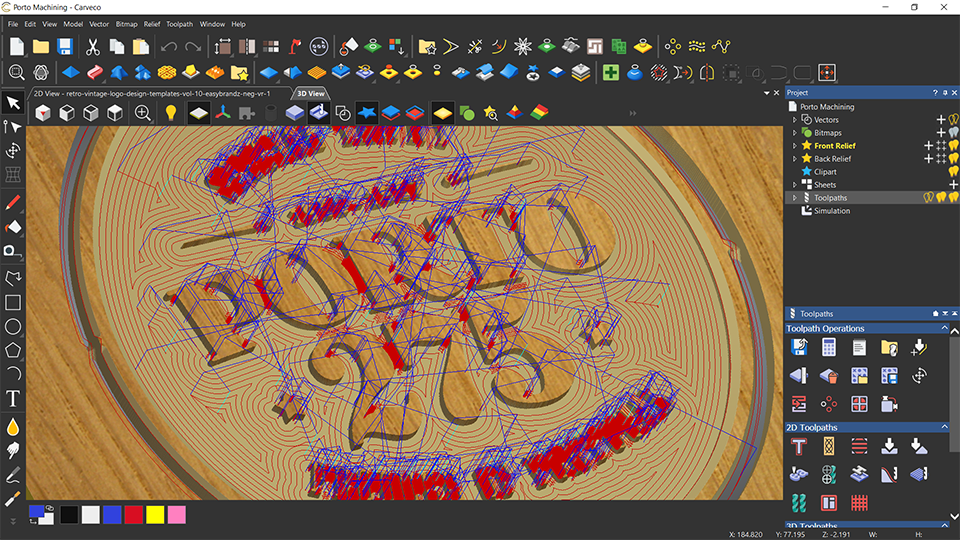
Task: Open the Relief menu
Action: click(x=152, y=24)
